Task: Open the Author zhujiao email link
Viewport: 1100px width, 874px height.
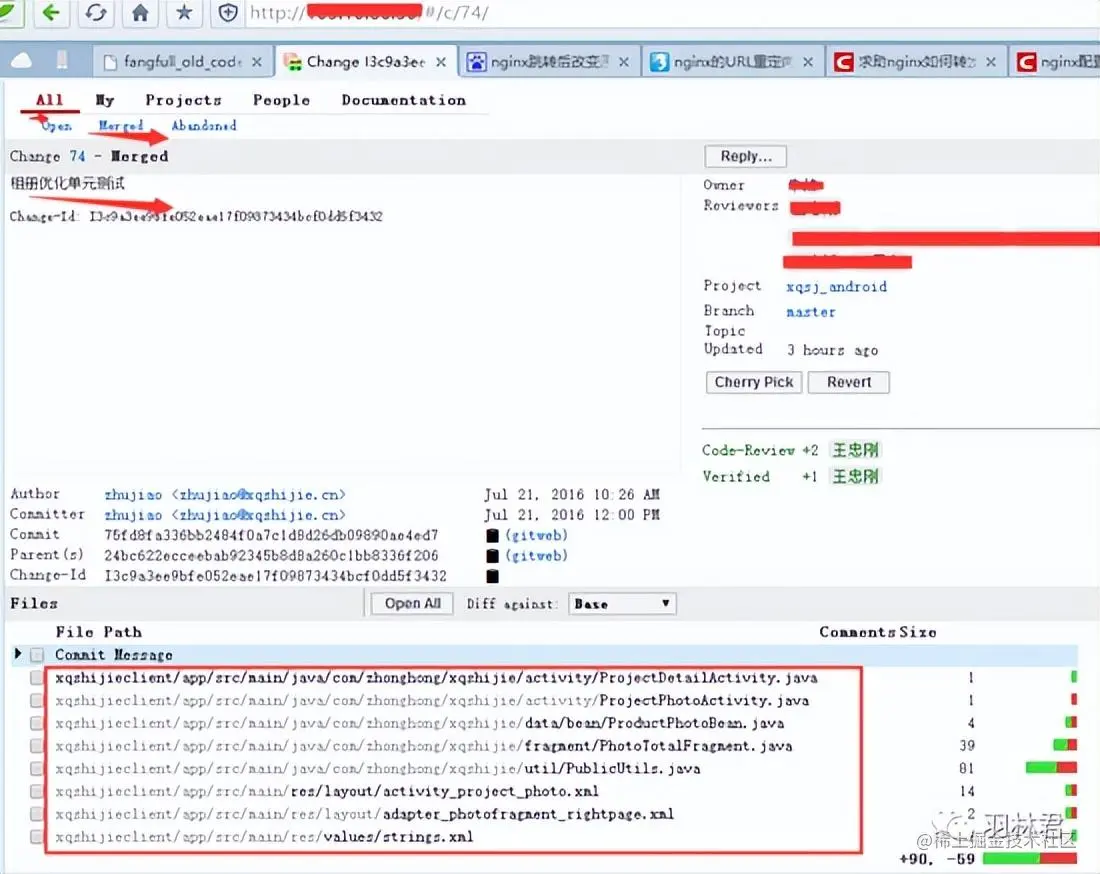Action: tap(224, 495)
